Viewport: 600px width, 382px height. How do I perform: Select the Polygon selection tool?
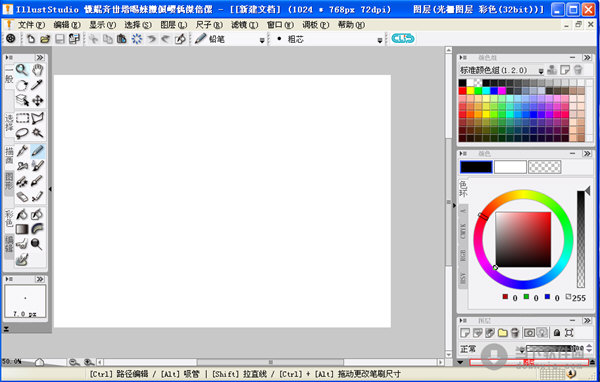tap(38, 118)
